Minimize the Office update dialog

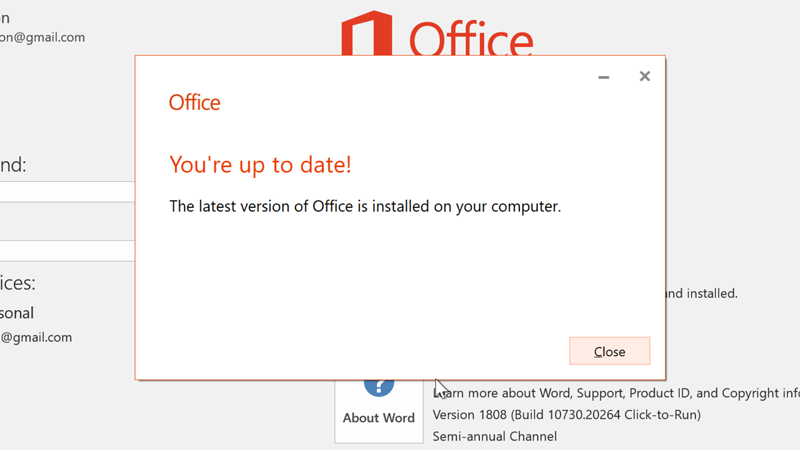pos(604,77)
